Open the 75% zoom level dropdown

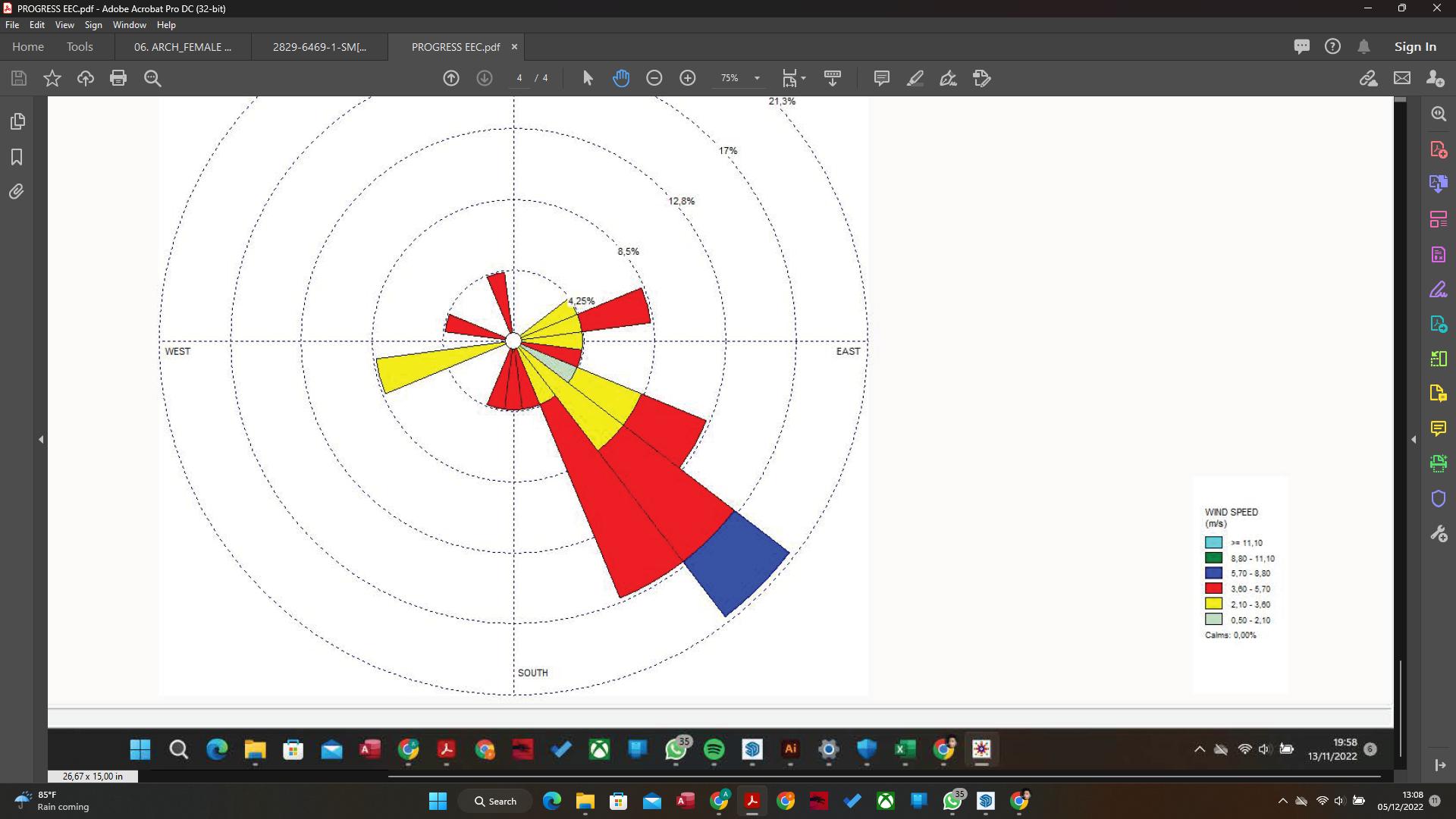point(756,78)
